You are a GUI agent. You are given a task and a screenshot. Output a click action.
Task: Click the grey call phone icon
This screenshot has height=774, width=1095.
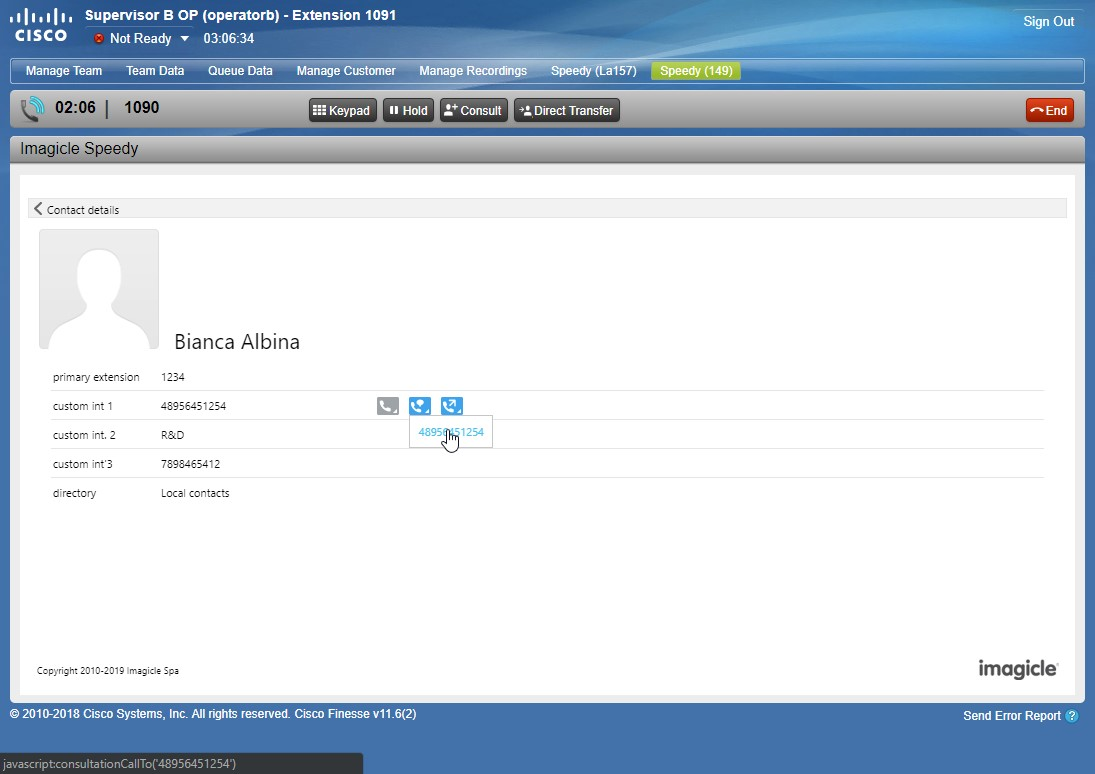click(387, 406)
